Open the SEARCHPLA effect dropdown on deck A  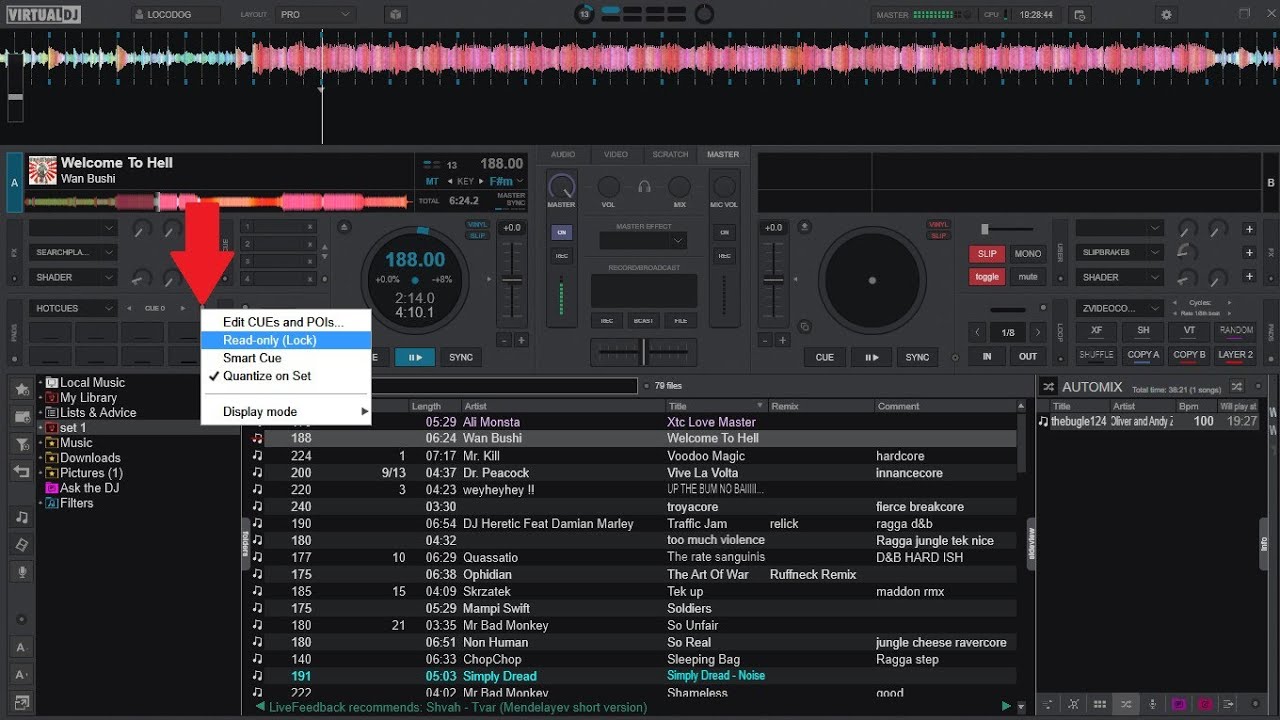click(73, 252)
